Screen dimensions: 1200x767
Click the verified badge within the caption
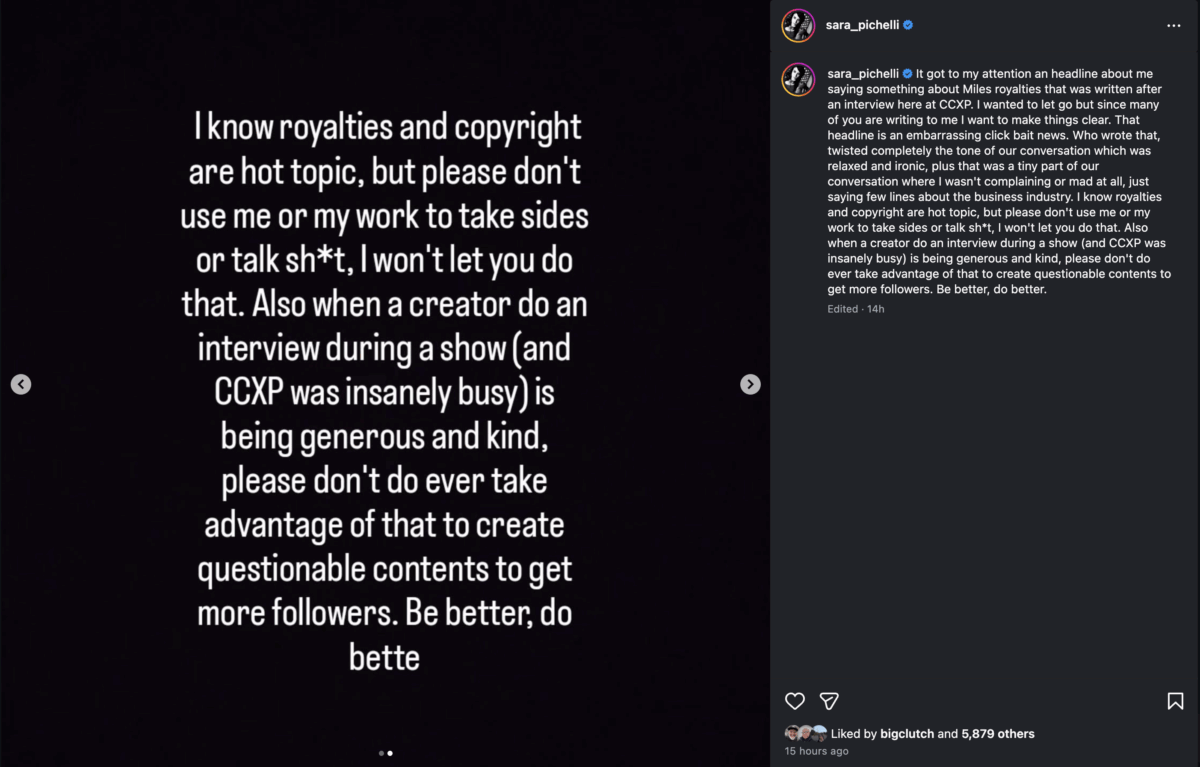click(x=908, y=73)
